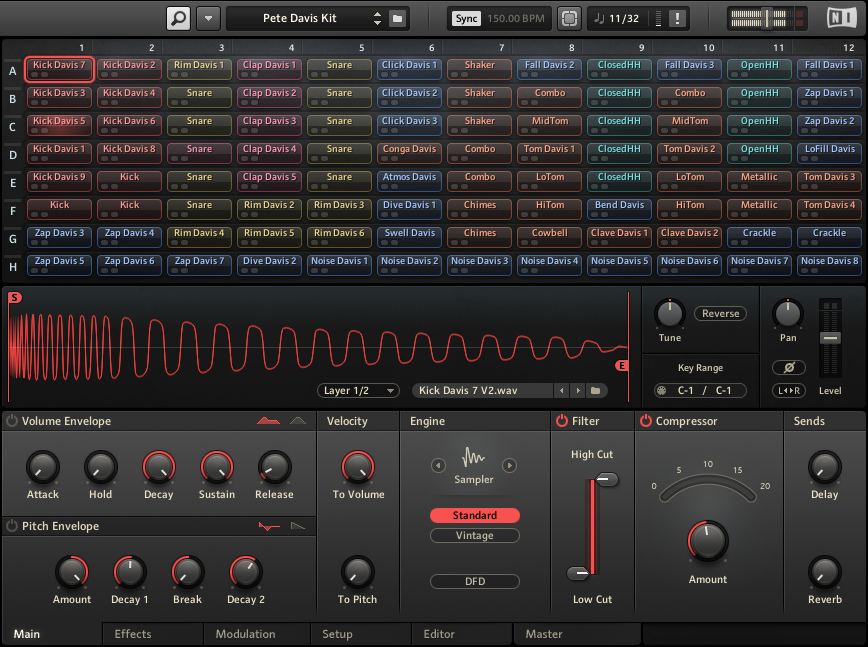Choose the outline volume envelope shape icon
Screen dimensions: 868x647
click(298, 421)
